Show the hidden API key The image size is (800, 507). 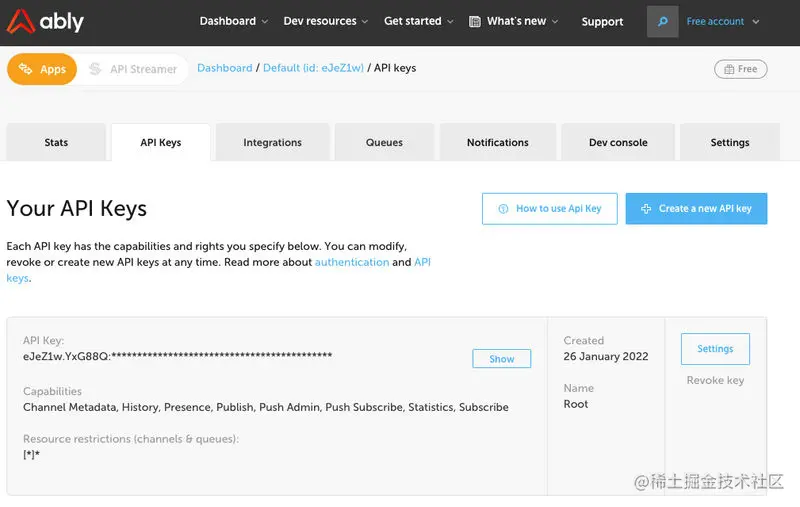coord(502,359)
